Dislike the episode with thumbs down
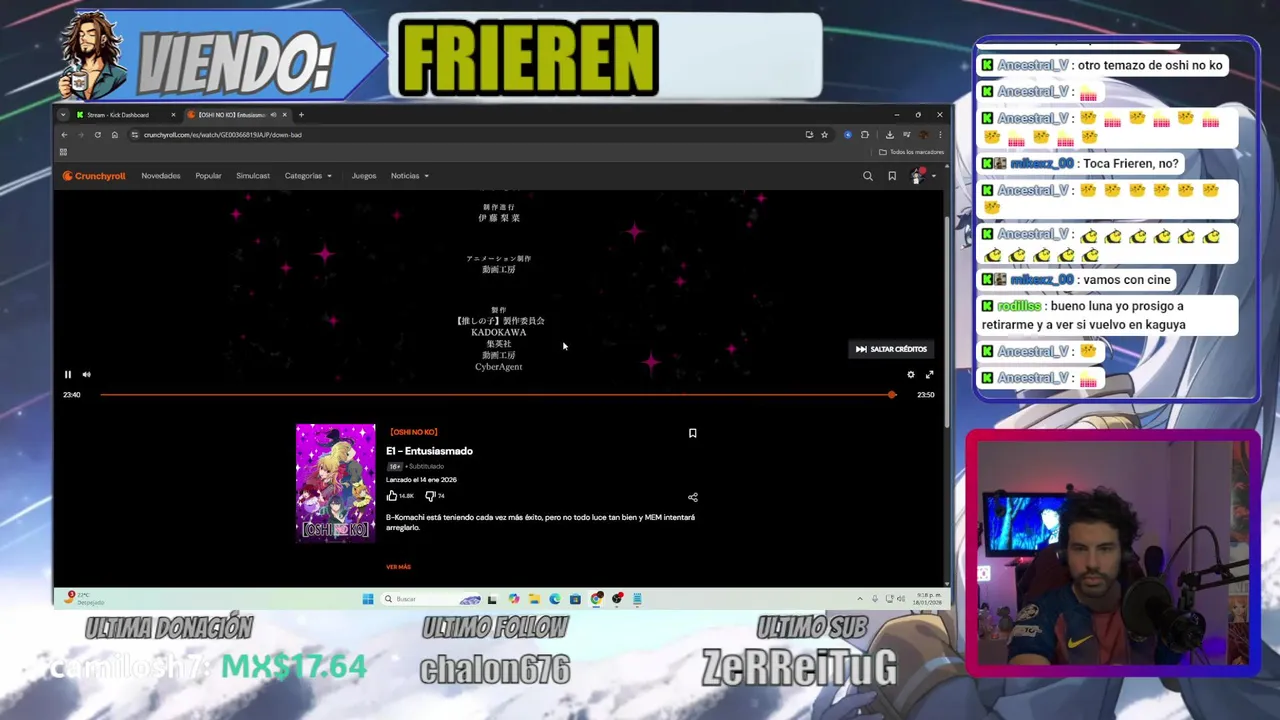1280x720 pixels. 430,495
